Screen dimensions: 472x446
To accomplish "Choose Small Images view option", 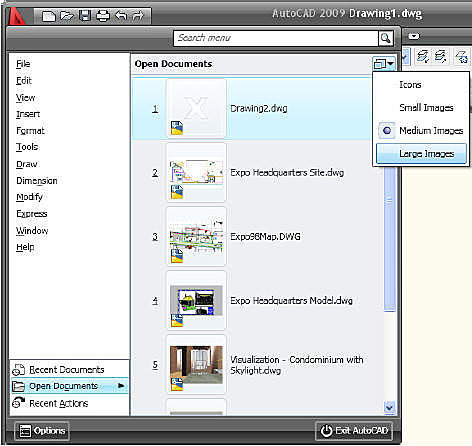I will pos(426,108).
